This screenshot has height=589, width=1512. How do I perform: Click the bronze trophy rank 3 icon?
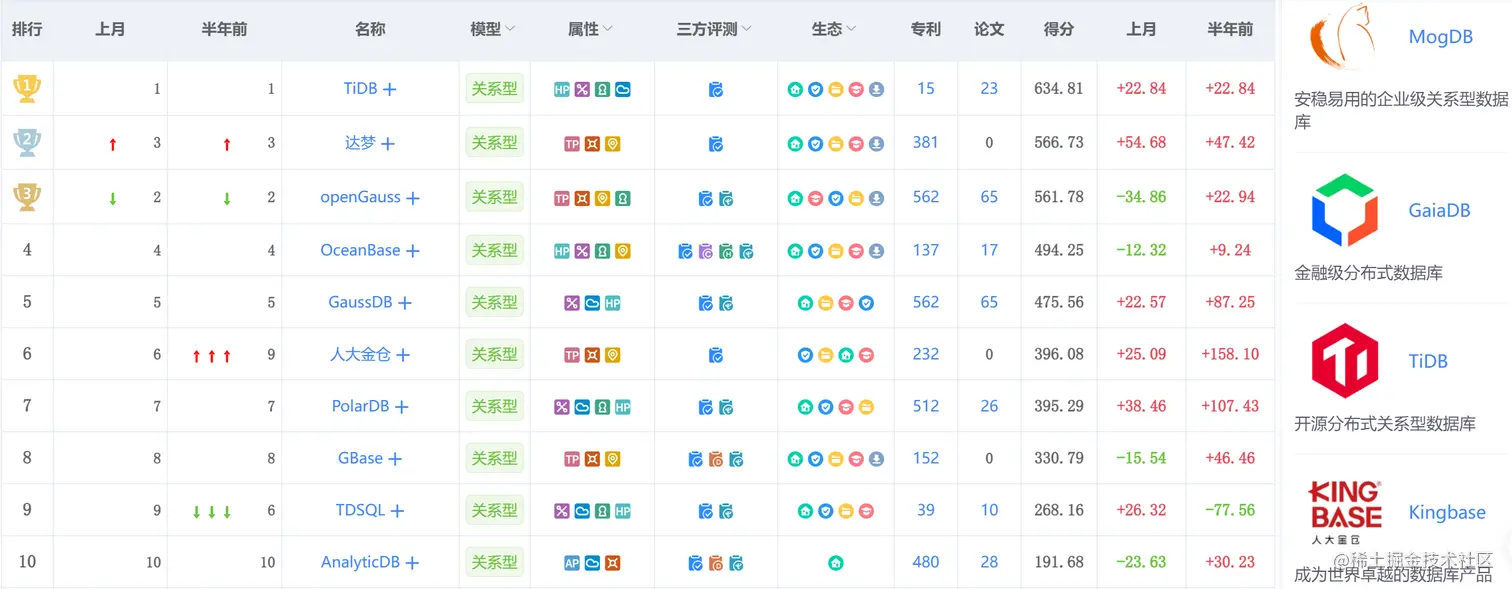[27, 197]
